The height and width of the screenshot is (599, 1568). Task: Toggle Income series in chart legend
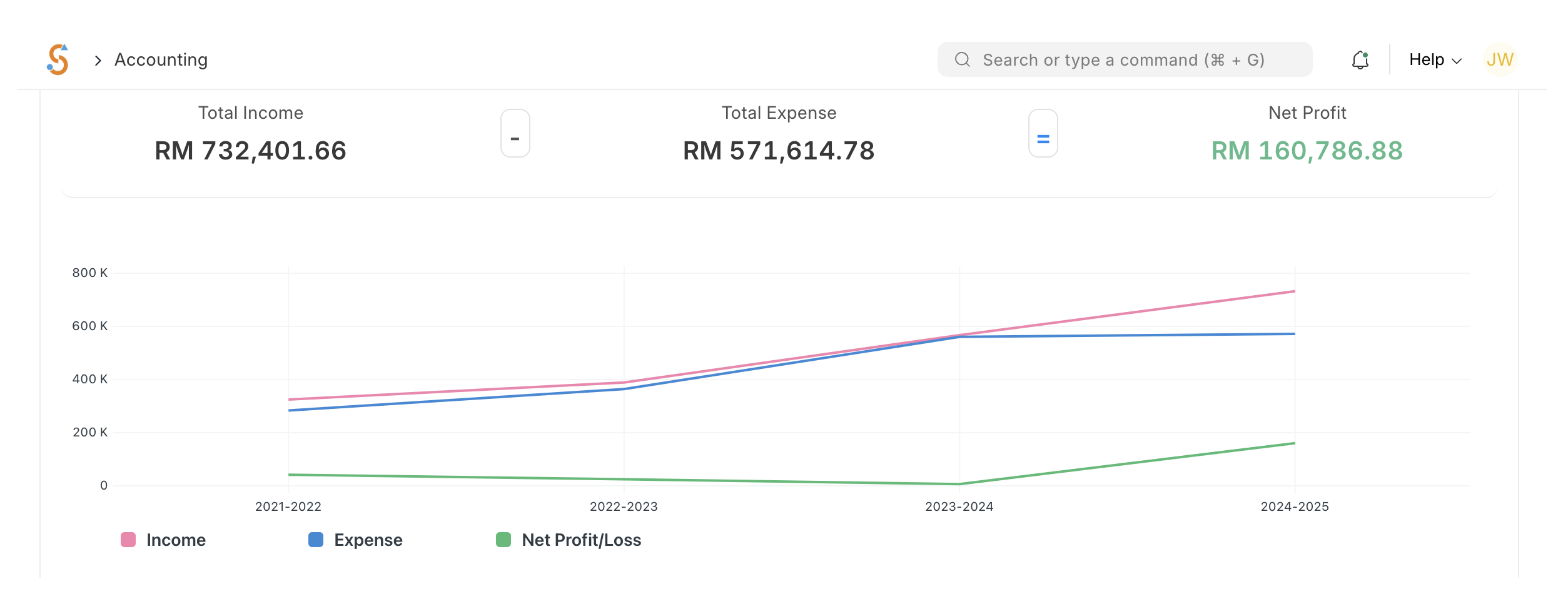176,540
